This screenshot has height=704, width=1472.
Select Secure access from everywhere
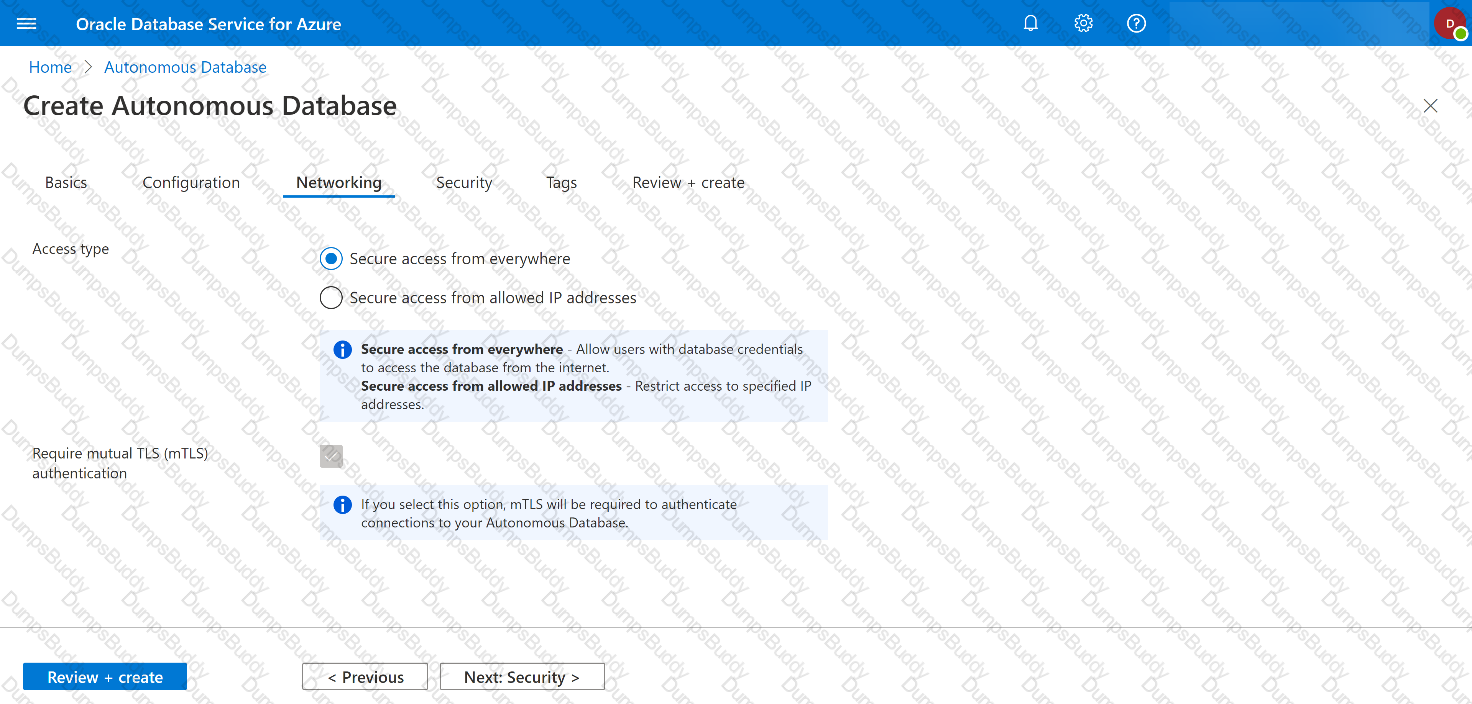(x=331, y=259)
